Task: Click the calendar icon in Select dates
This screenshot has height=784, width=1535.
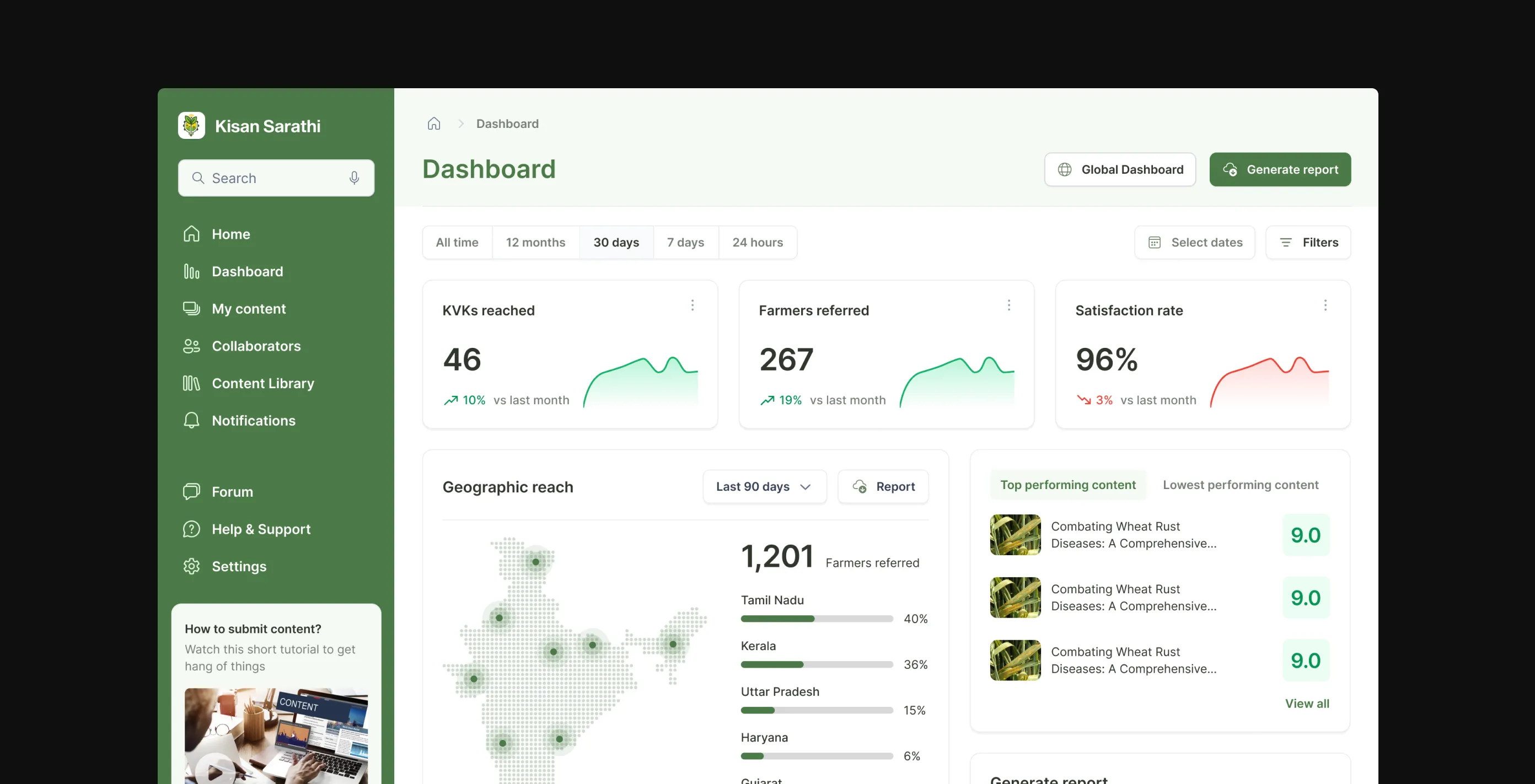Action: click(x=1154, y=242)
